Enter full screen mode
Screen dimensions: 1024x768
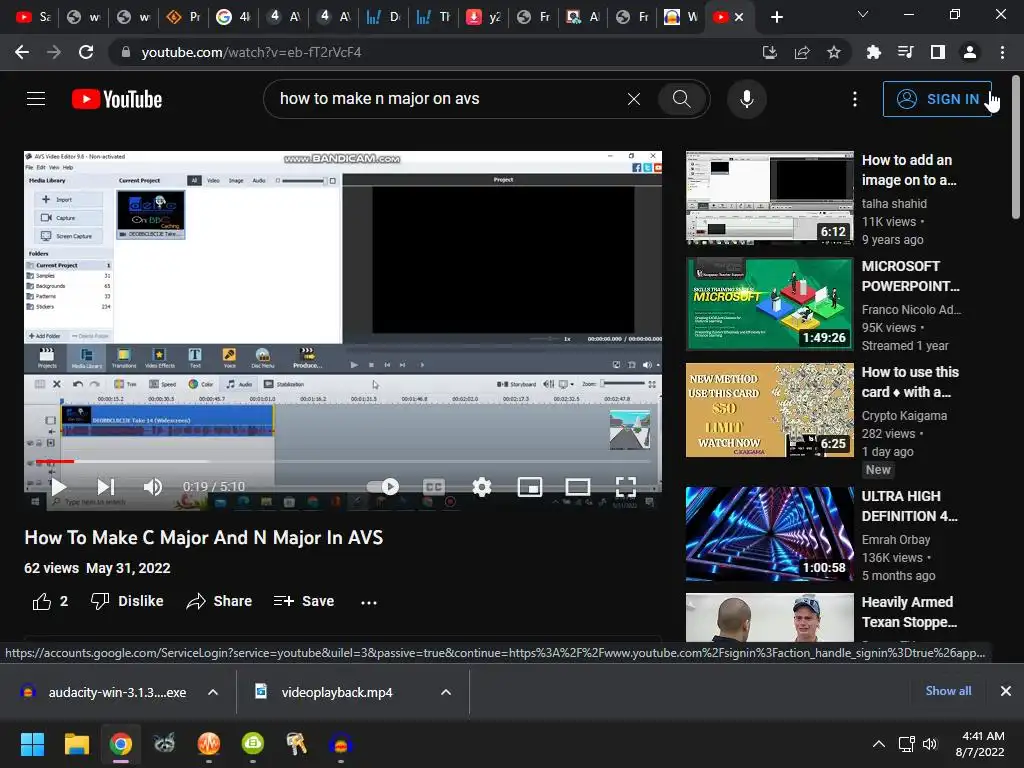[626, 487]
